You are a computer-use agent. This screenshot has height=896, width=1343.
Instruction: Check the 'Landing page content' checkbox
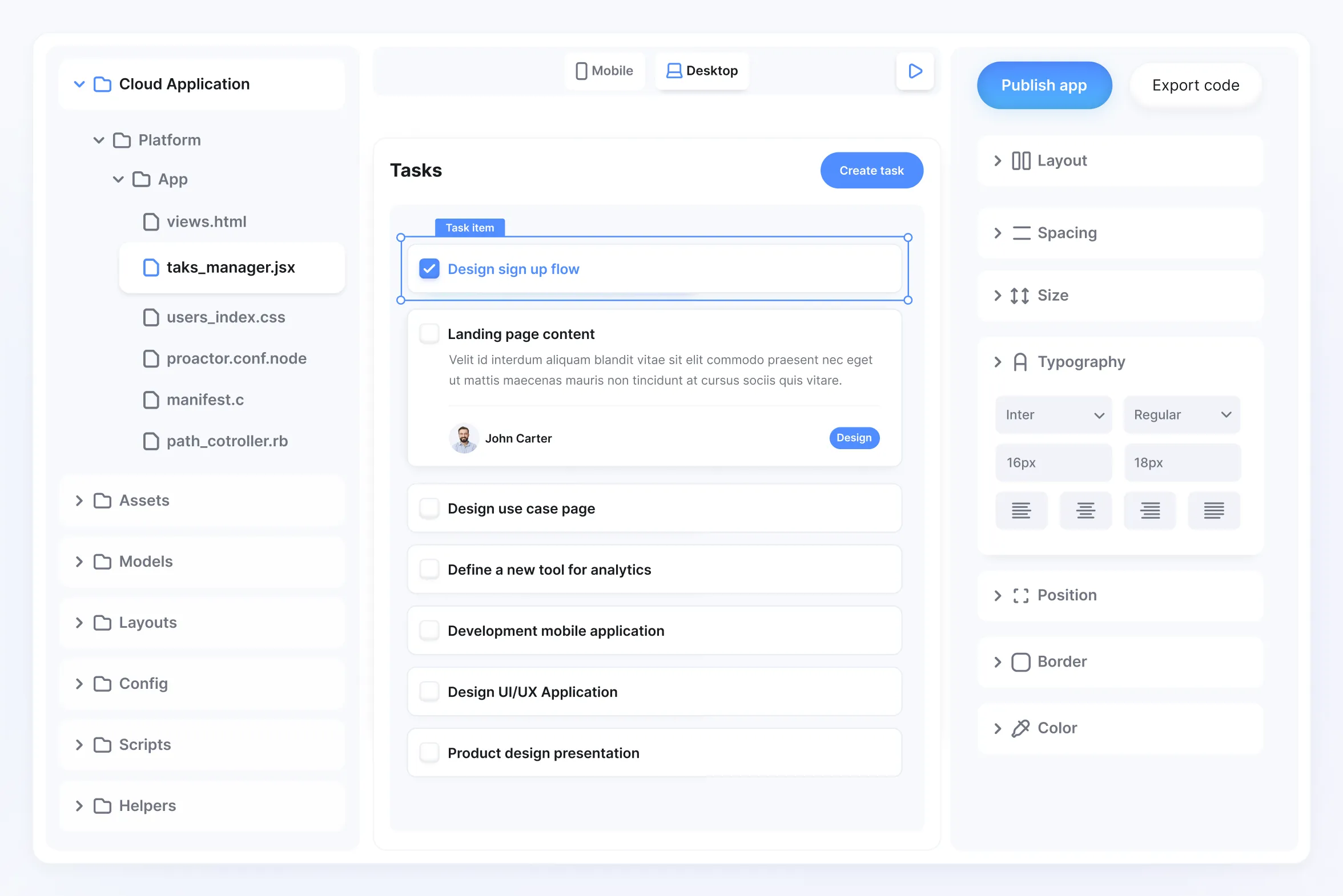click(x=428, y=333)
